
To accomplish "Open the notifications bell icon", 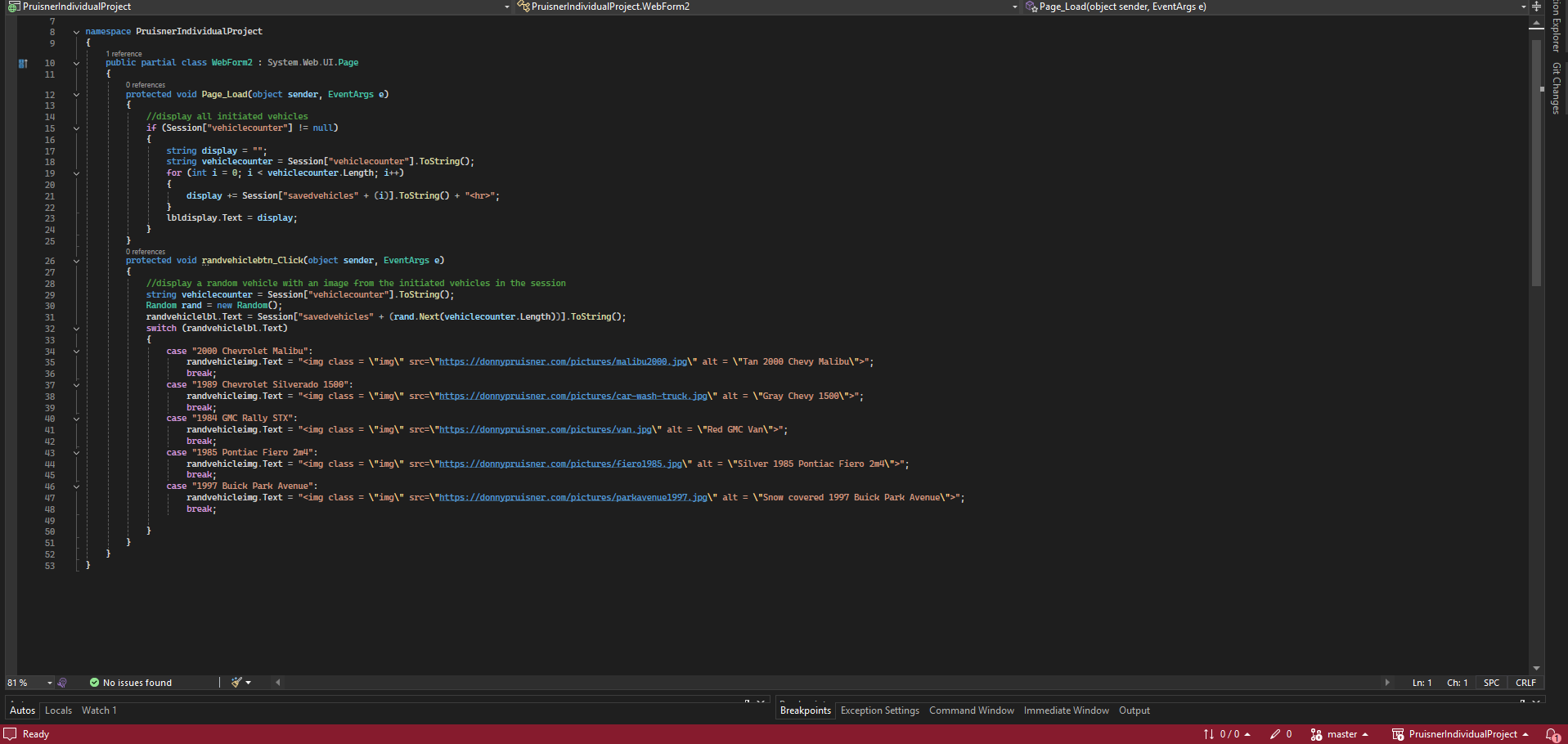I will pos(1552,734).
